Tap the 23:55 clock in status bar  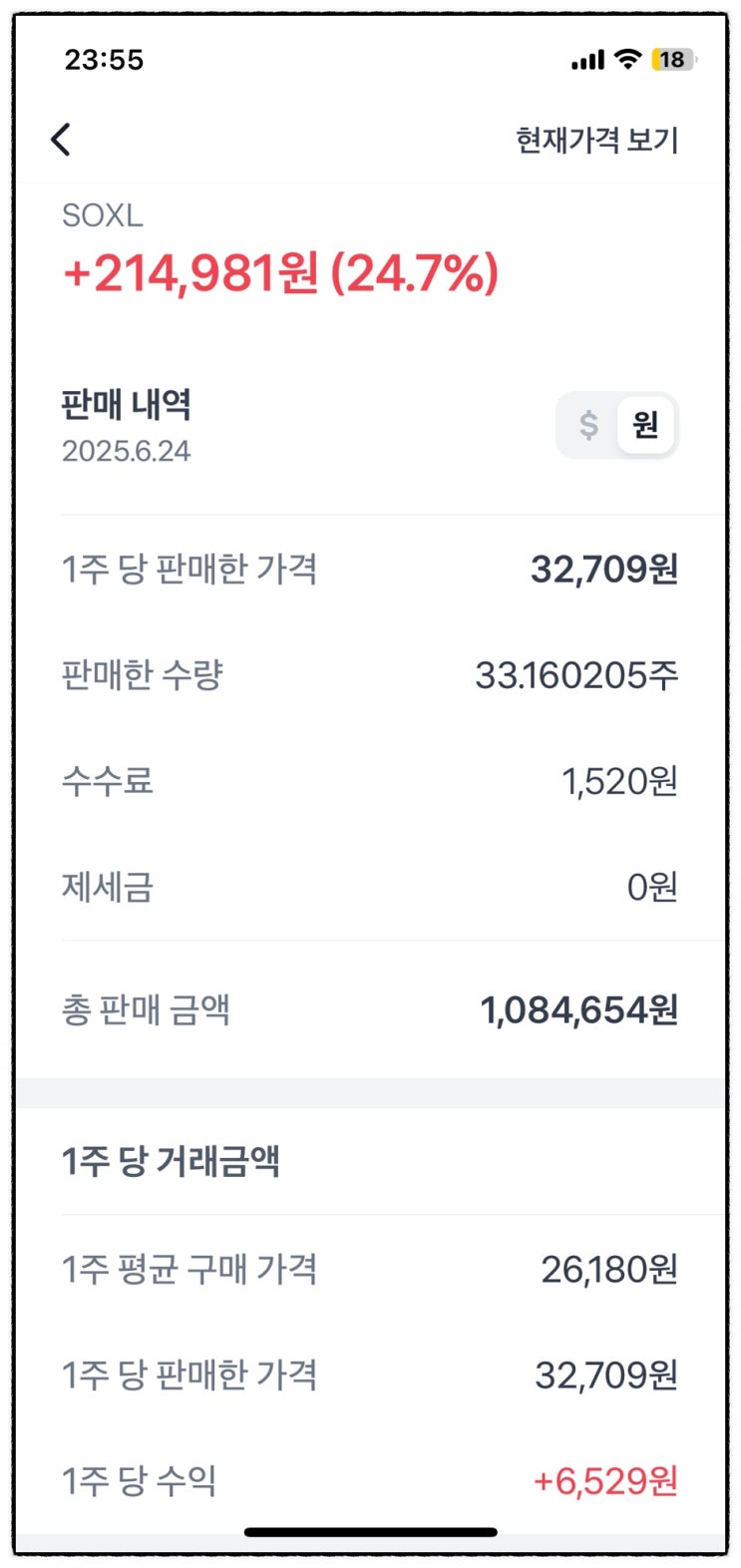click(x=104, y=60)
